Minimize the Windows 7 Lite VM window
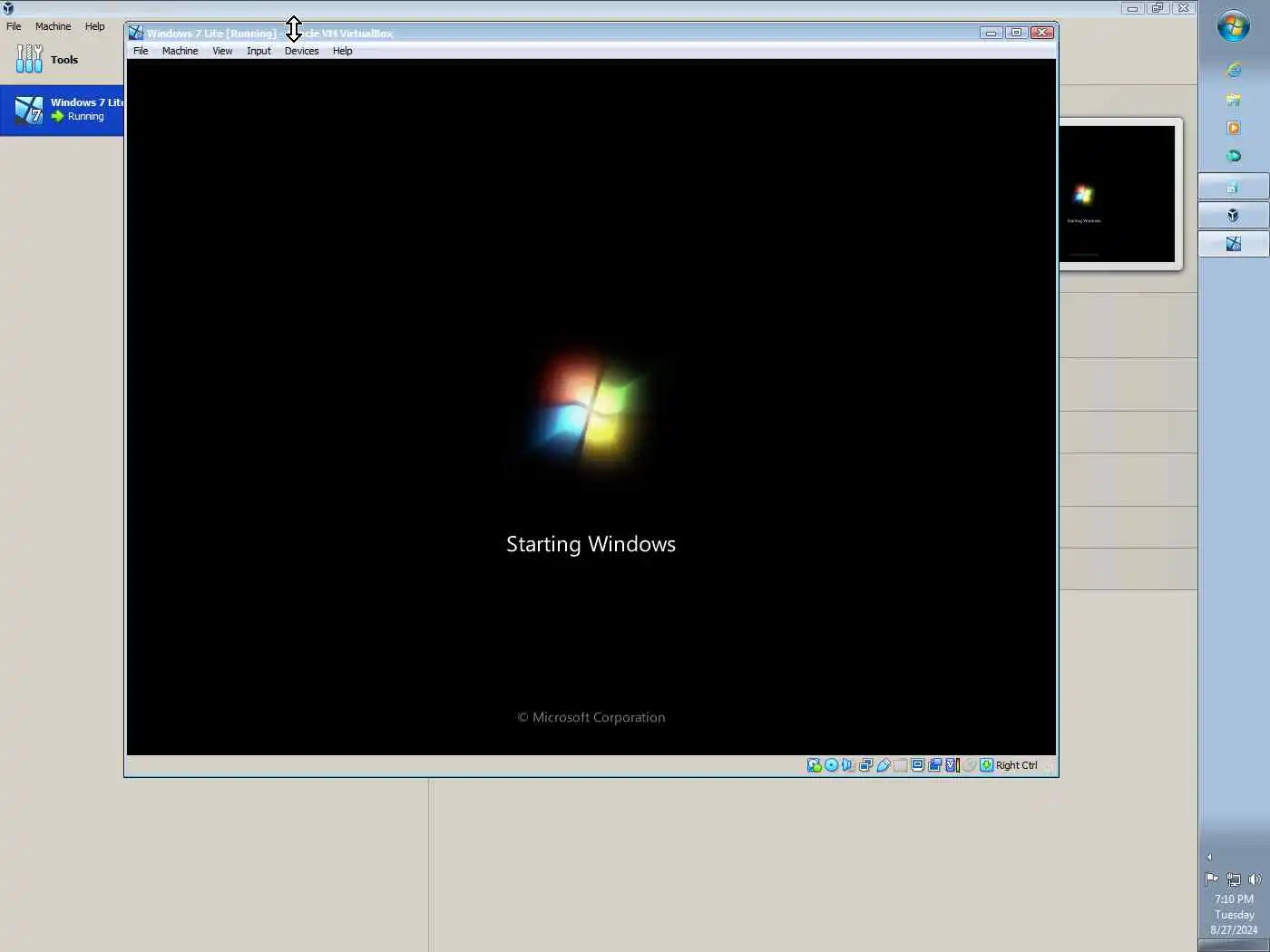This screenshot has width=1270, height=952. [991, 33]
